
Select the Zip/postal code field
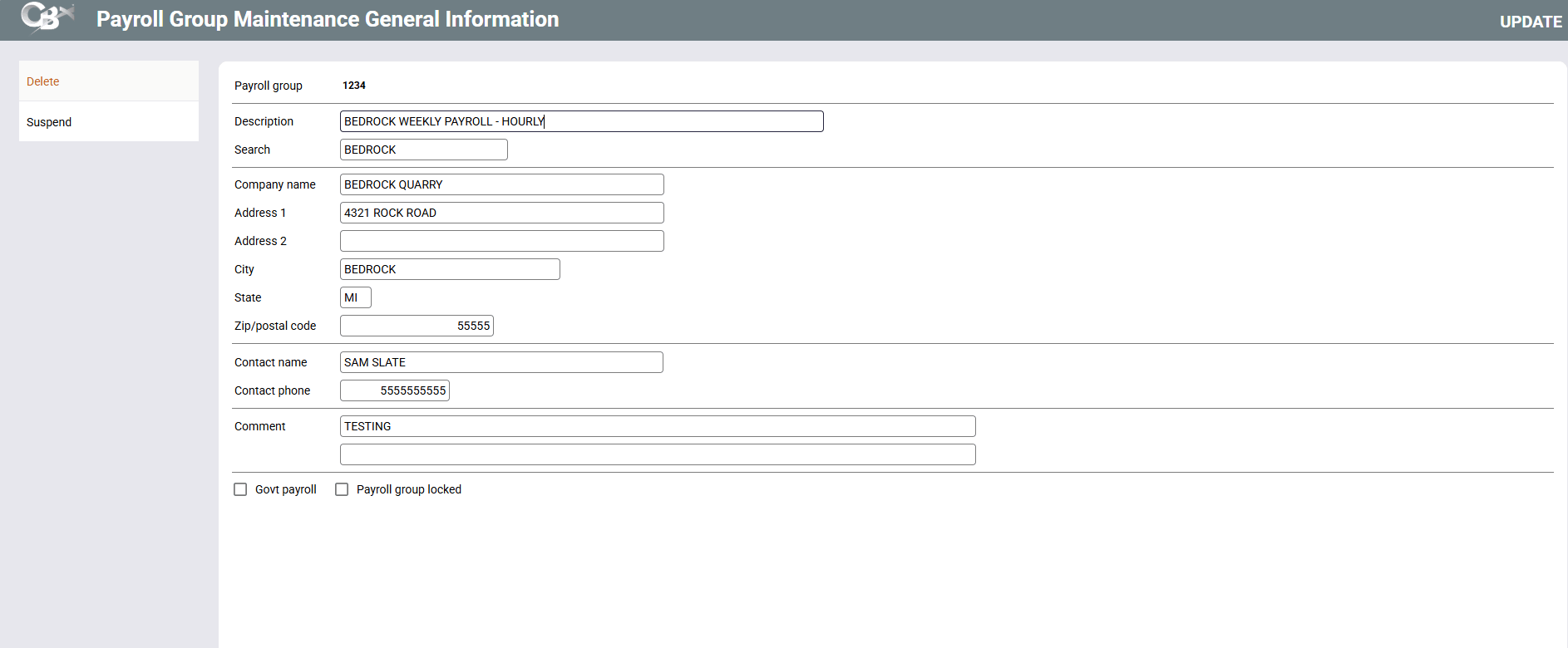pyautogui.click(x=417, y=326)
